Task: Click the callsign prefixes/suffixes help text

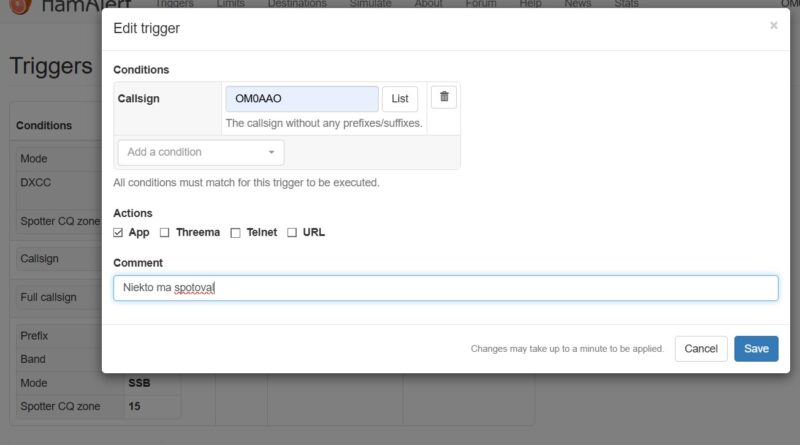Action: pos(324,123)
